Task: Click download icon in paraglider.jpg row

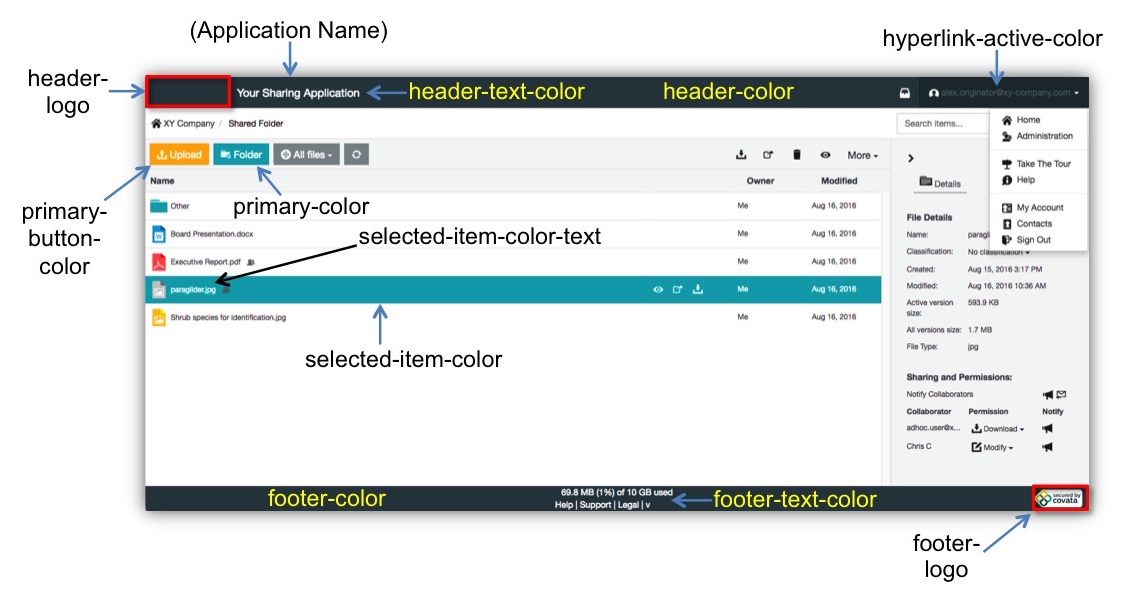Action: click(x=698, y=290)
